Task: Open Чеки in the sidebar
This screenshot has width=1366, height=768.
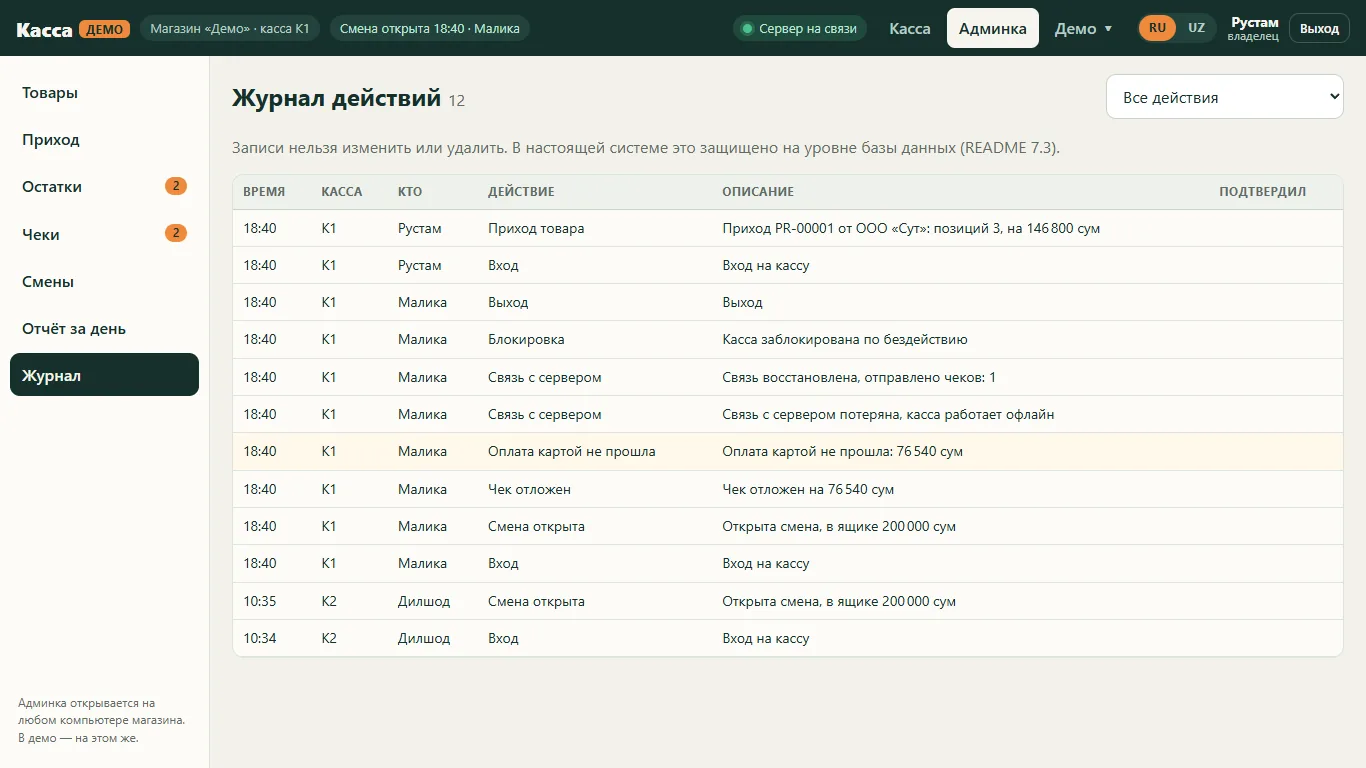Action: (x=104, y=234)
